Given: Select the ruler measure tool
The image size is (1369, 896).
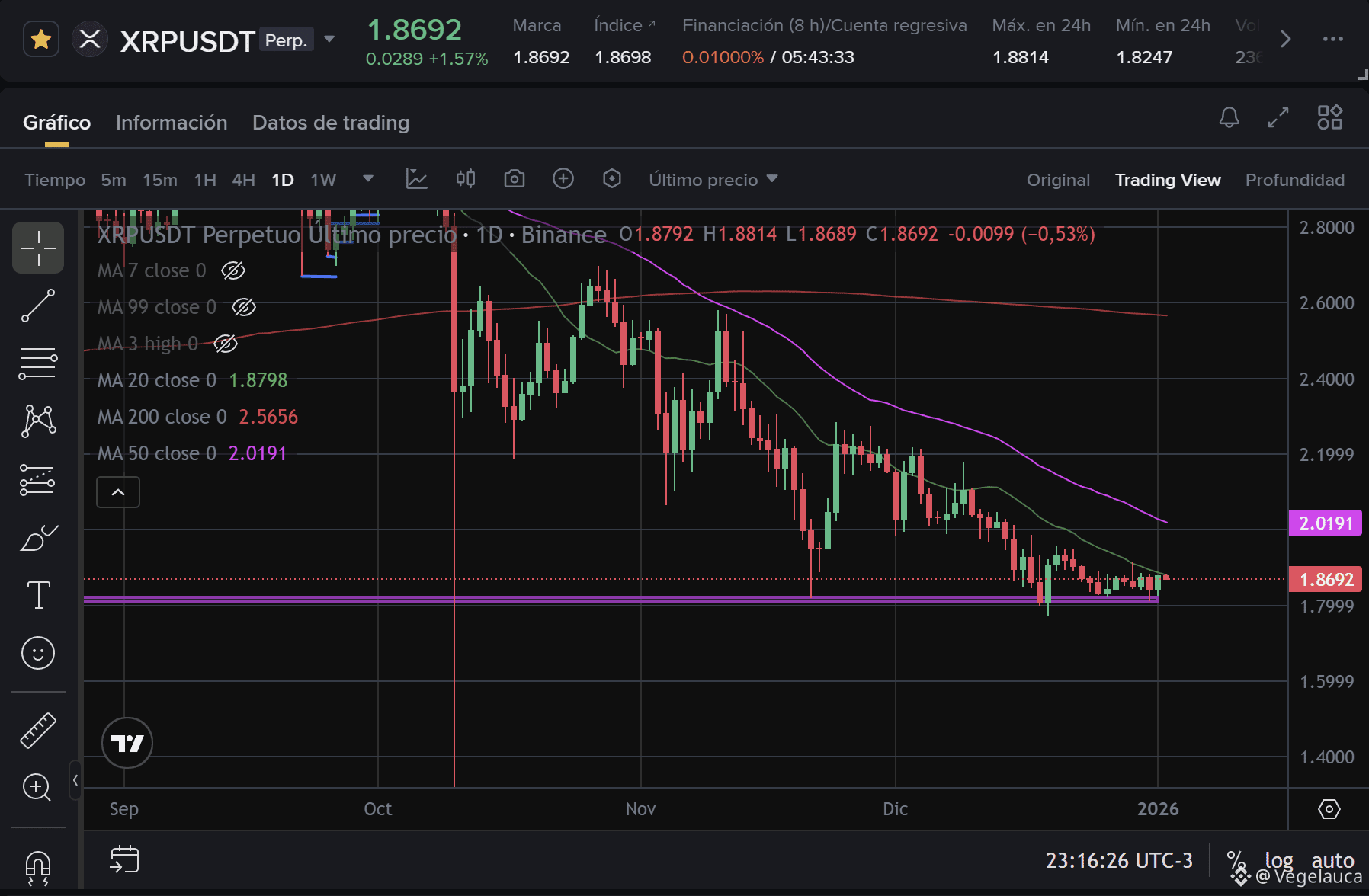Looking at the screenshot, I should [38, 730].
